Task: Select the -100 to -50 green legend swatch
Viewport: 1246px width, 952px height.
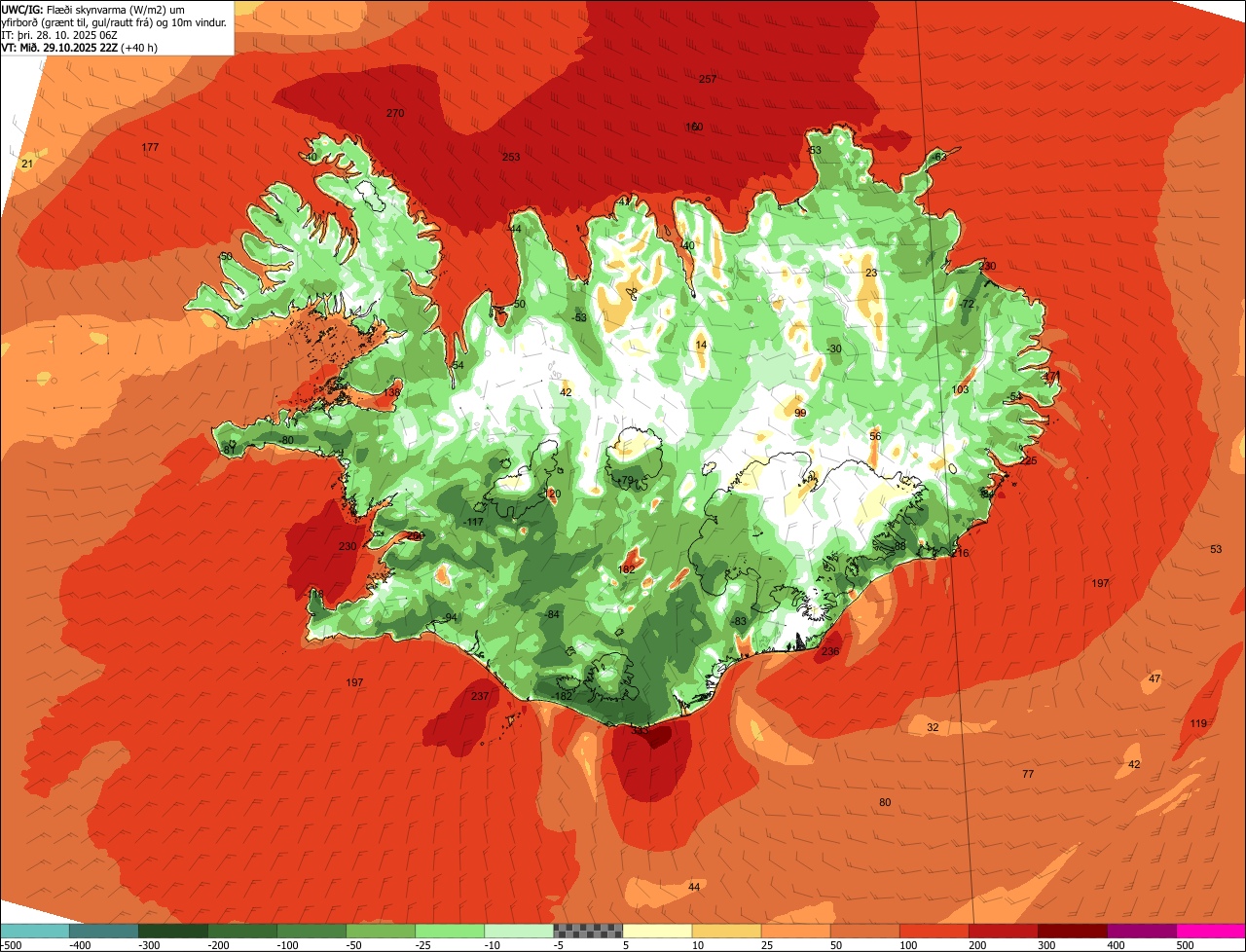Action: click(311, 931)
